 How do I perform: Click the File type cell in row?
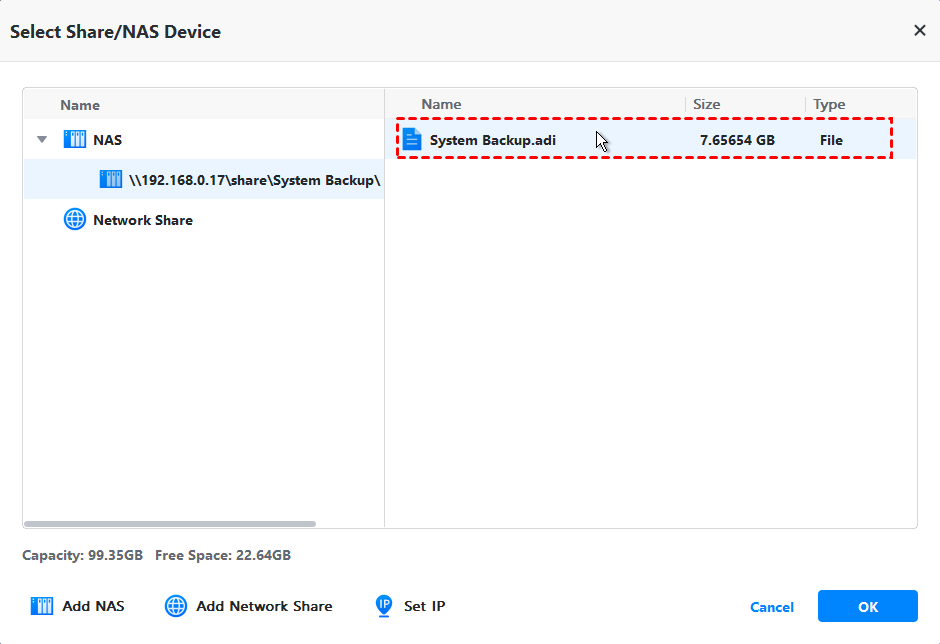(x=831, y=140)
